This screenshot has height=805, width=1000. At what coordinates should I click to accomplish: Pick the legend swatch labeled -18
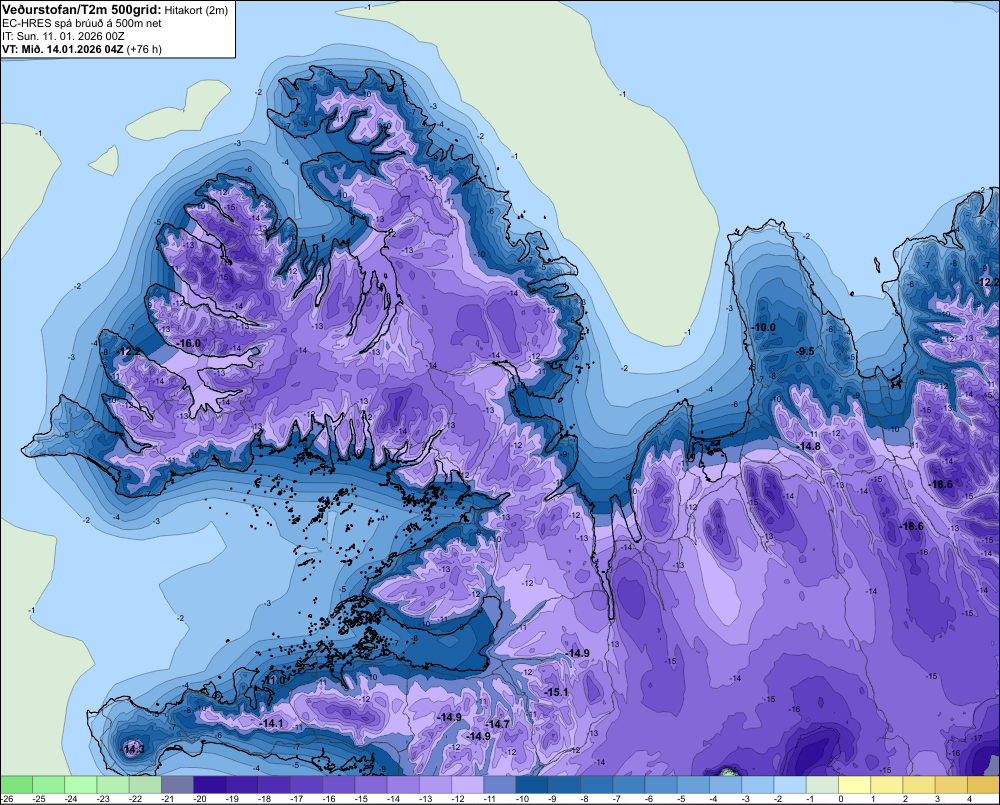point(274,784)
